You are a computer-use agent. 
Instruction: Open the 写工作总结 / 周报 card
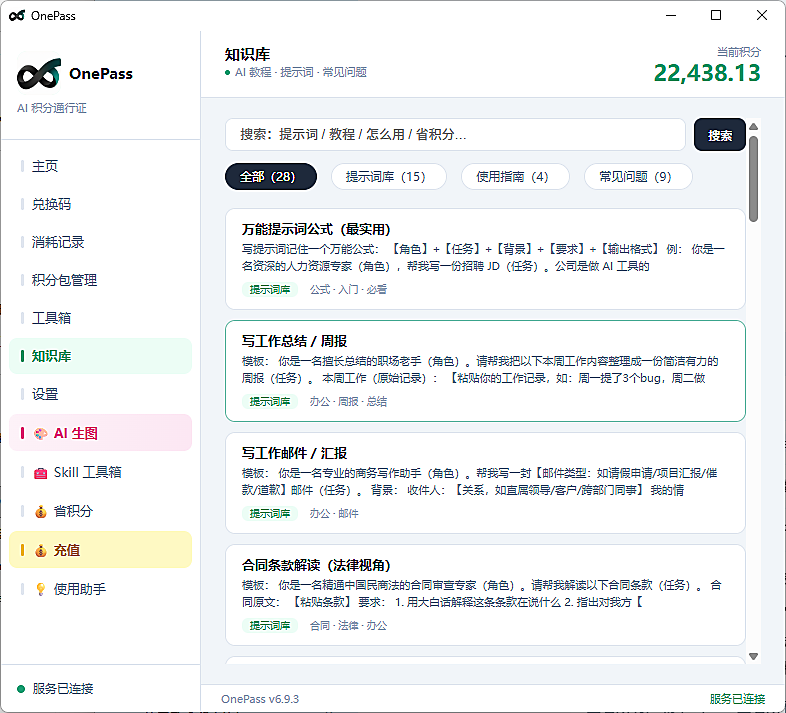(x=485, y=371)
